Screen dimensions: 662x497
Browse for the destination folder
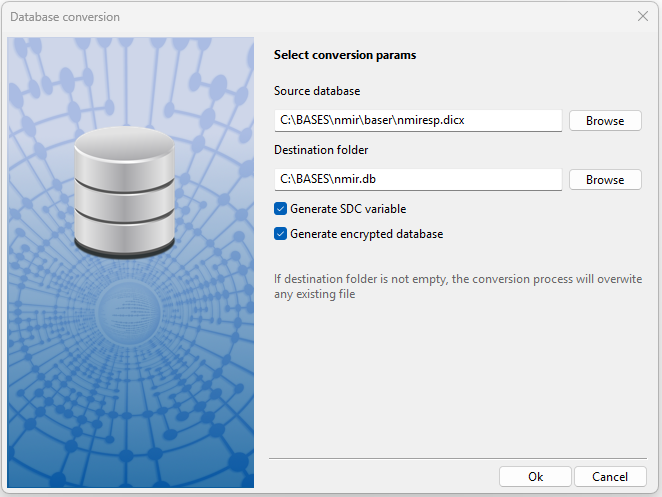pyautogui.click(x=605, y=180)
